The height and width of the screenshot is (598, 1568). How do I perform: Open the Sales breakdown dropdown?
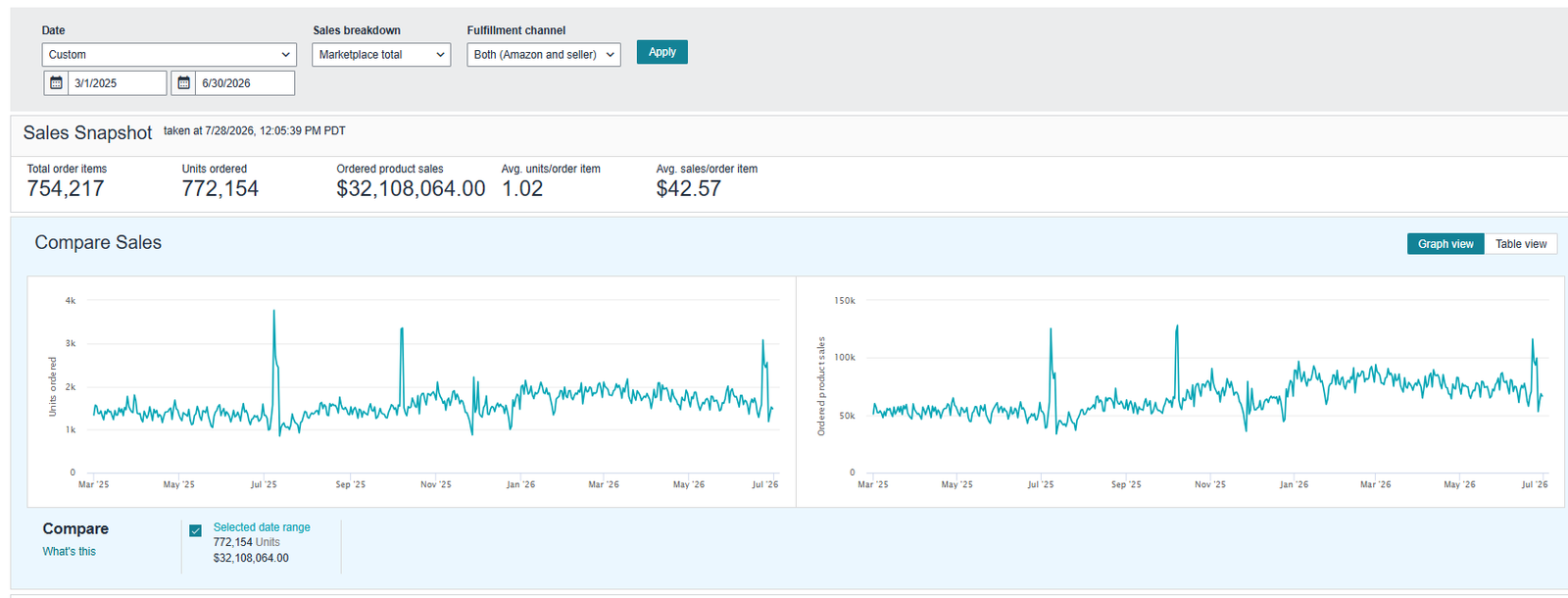(381, 55)
